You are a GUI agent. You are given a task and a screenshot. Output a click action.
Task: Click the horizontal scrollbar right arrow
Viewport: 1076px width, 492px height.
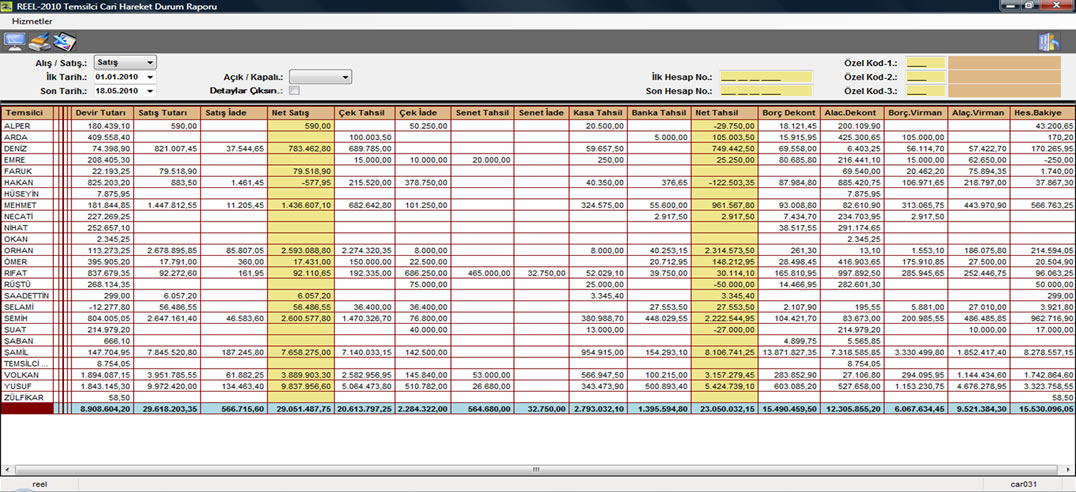[x=1067, y=469]
